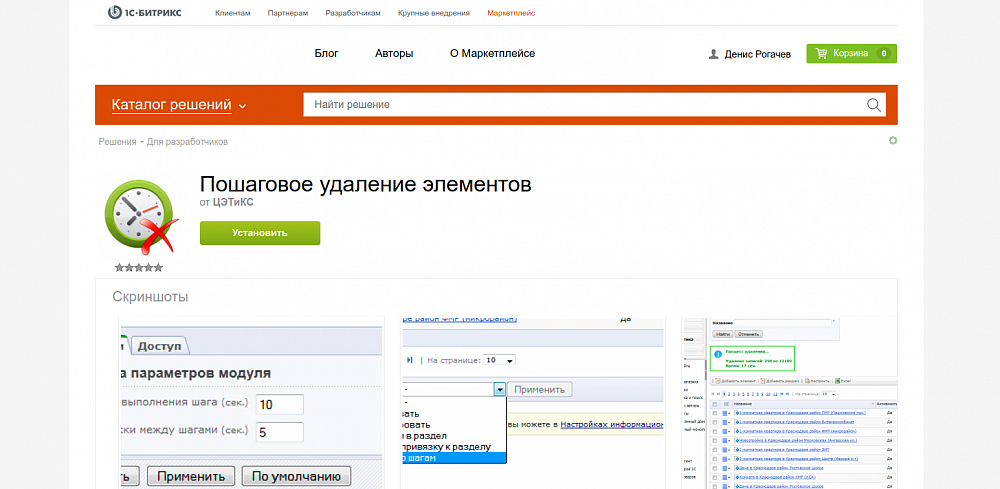The height and width of the screenshot is (489, 1000).
Task: Click the shopping cart icon
Action: click(x=822, y=54)
